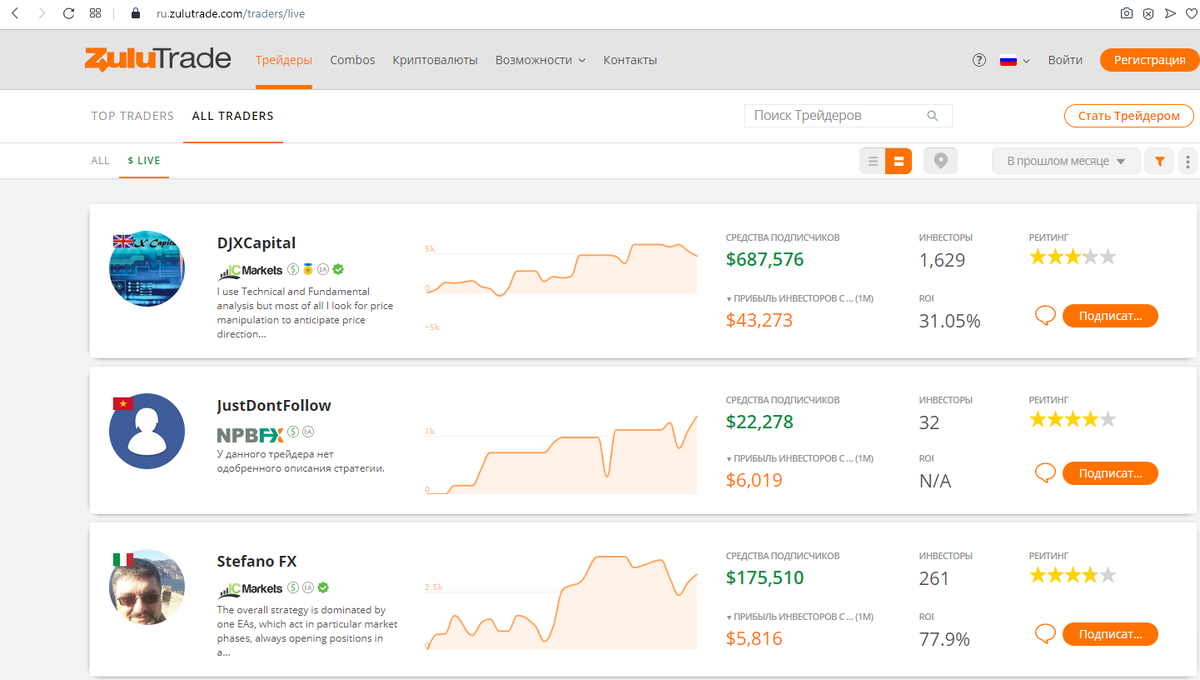Open the Контакты menu item
The width and height of the screenshot is (1200, 680).
click(x=630, y=60)
